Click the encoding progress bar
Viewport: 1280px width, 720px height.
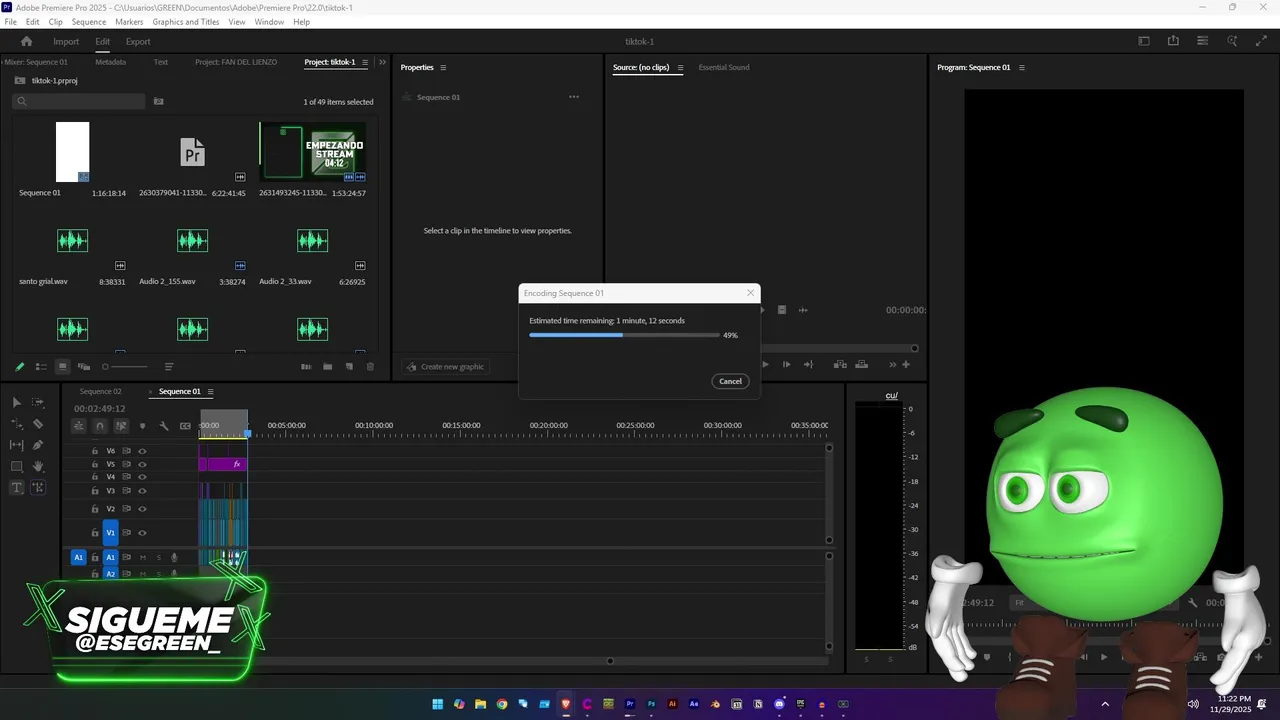(x=624, y=335)
